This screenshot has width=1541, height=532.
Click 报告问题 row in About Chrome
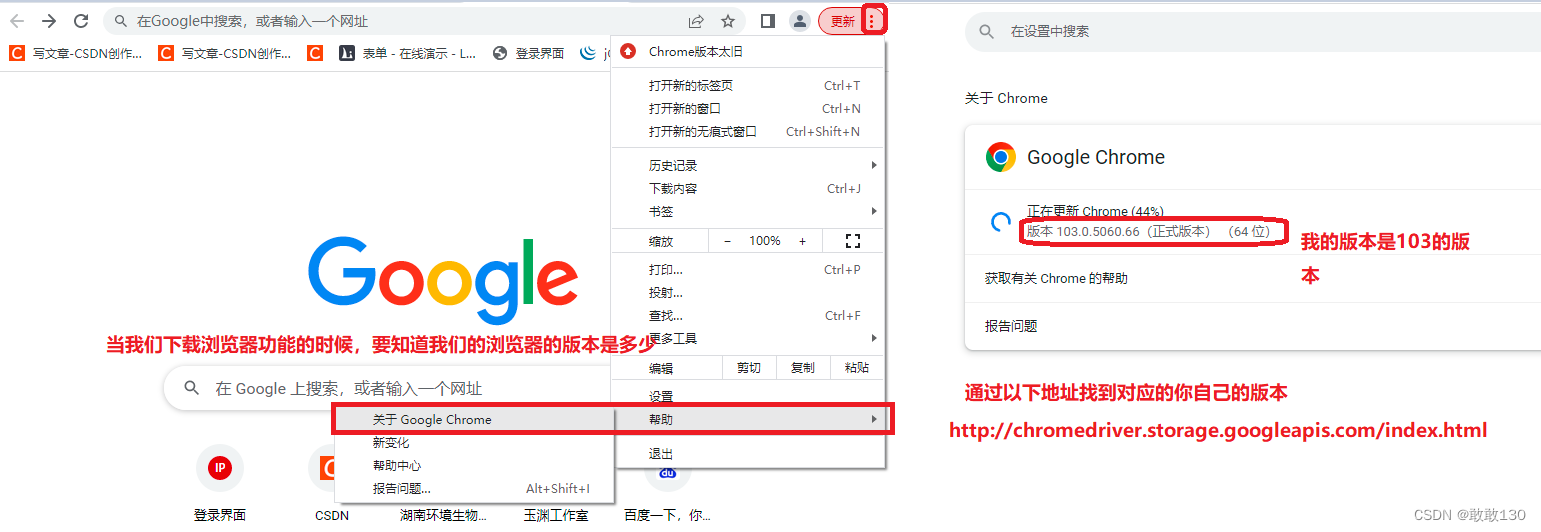1253,326
